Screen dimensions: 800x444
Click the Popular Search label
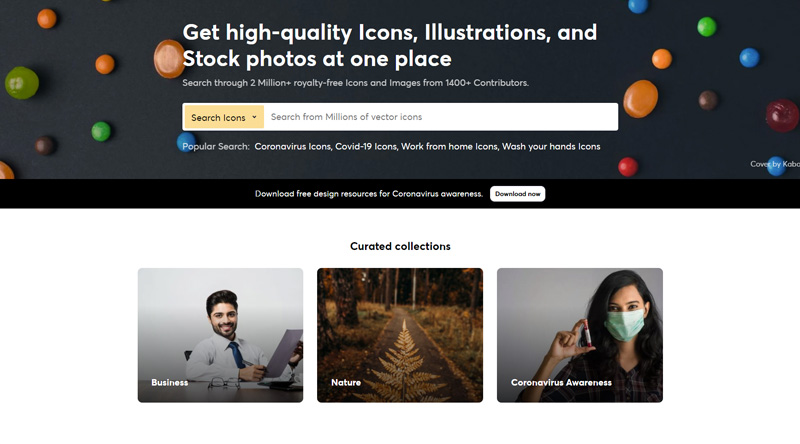coord(216,146)
